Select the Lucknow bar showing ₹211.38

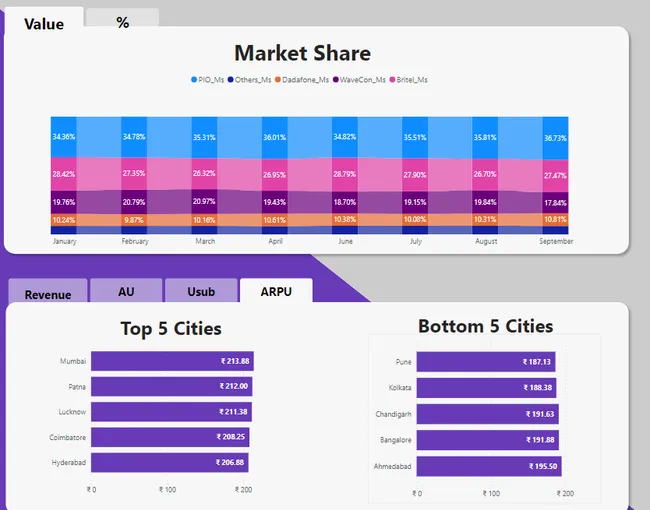[x=171, y=412]
